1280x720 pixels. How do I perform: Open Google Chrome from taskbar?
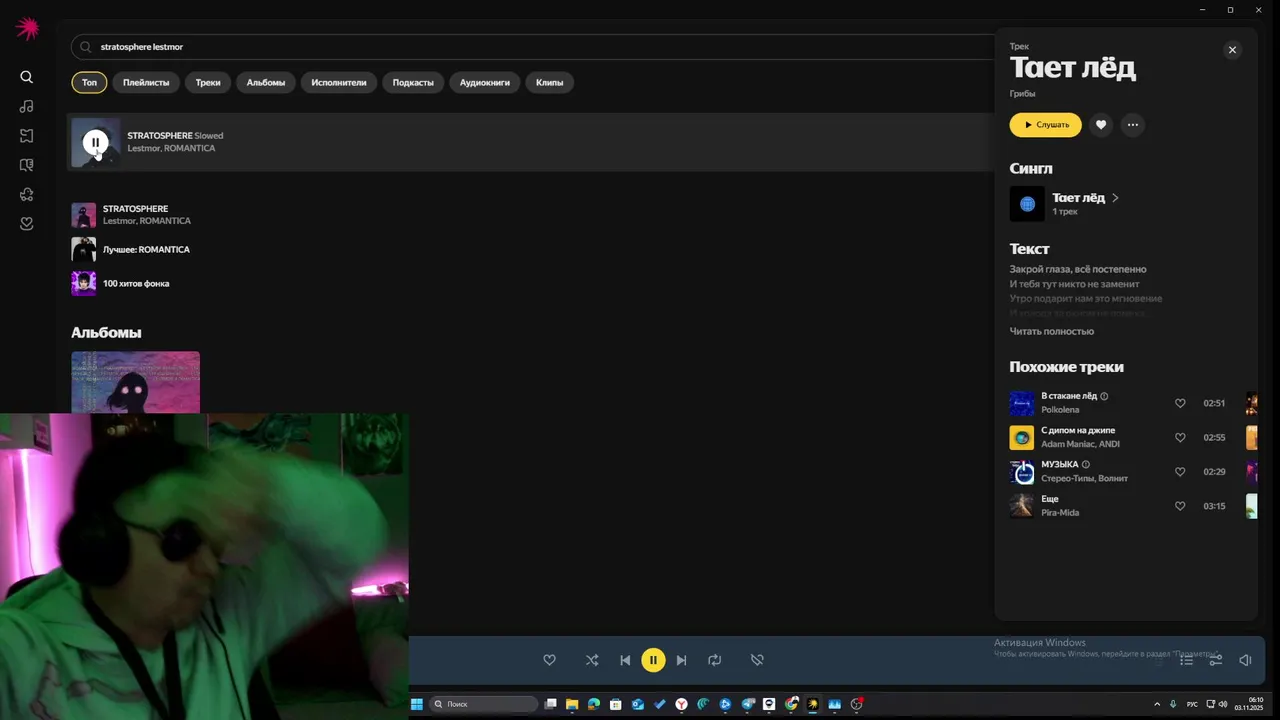click(x=791, y=704)
